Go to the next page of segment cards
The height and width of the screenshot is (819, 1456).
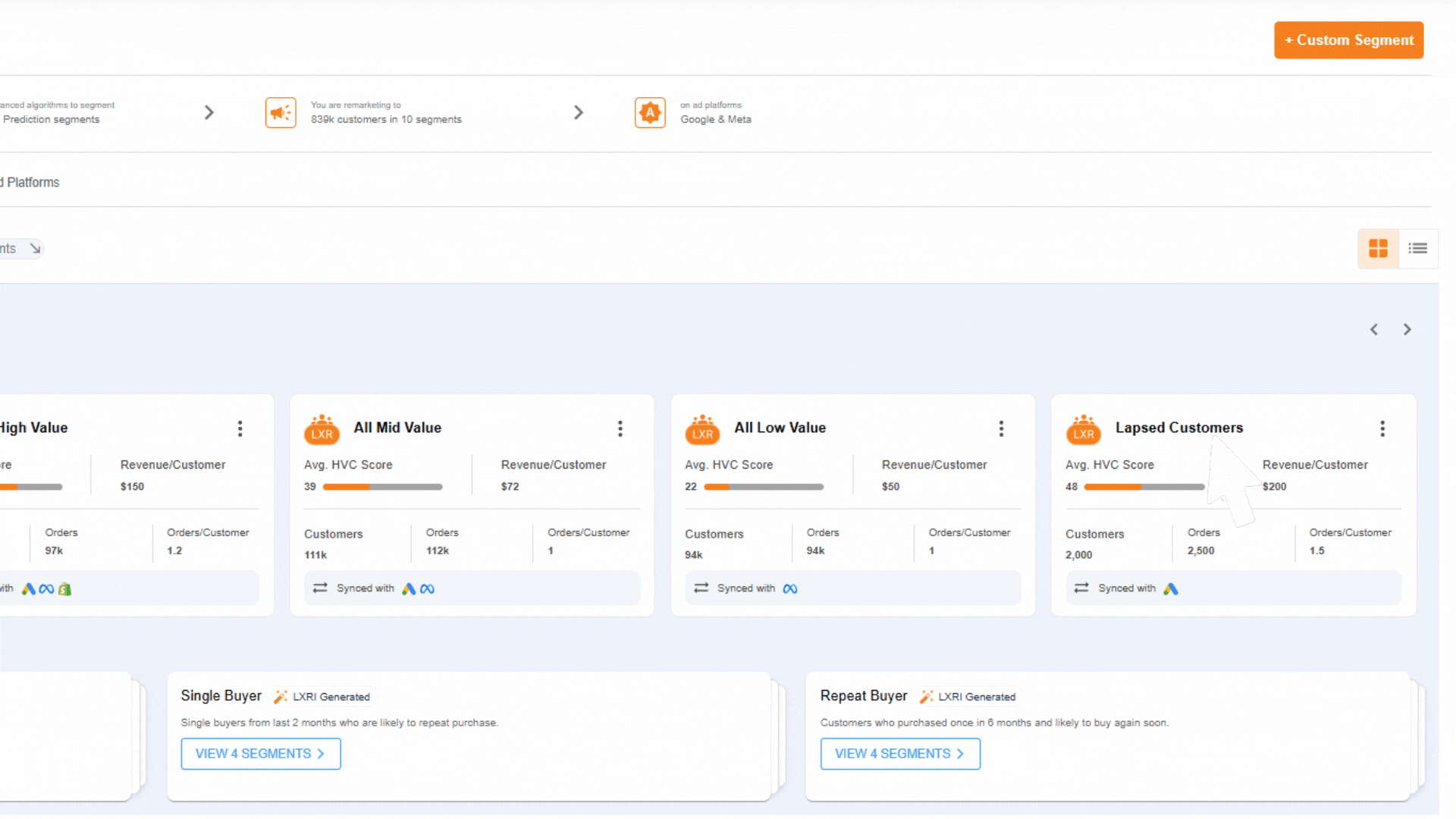(x=1407, y=329)
